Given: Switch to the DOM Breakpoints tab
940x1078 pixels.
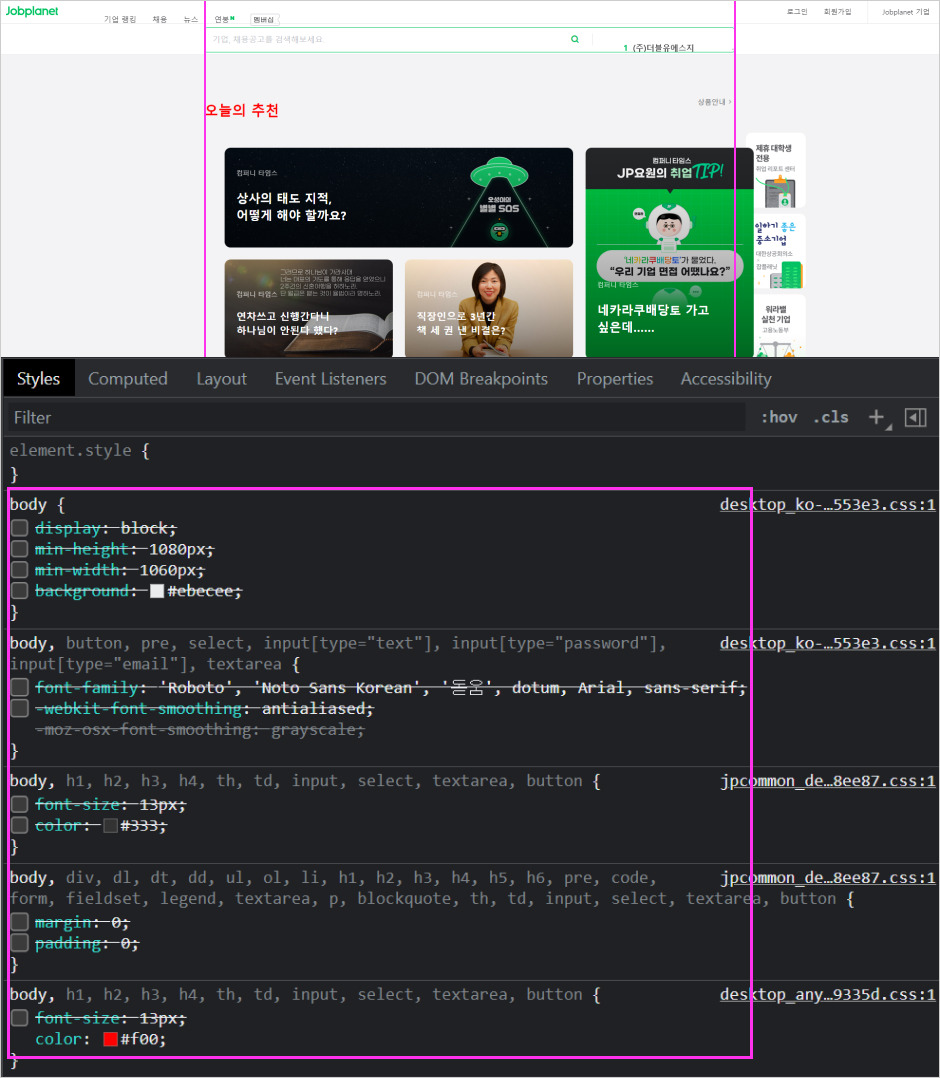Looking at the screenshot, I should 481,379.
